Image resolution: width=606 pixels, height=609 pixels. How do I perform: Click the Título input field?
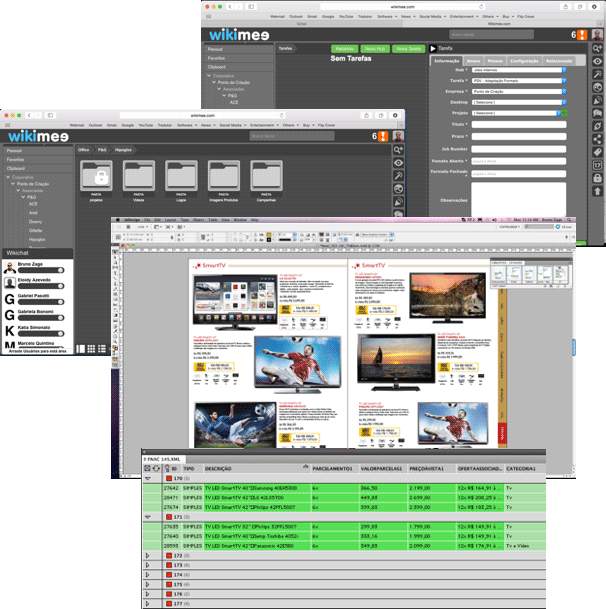pyautogui.click(x=519, y=125)
